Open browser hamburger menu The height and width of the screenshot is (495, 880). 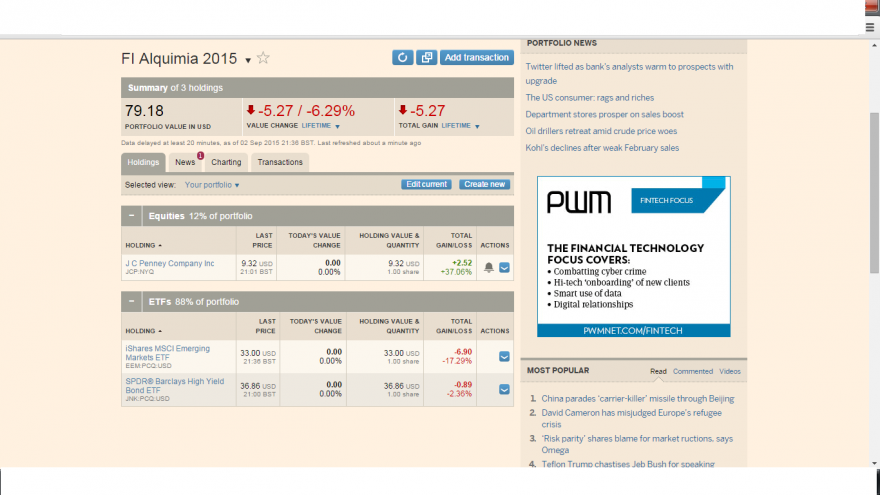(870, 27)
